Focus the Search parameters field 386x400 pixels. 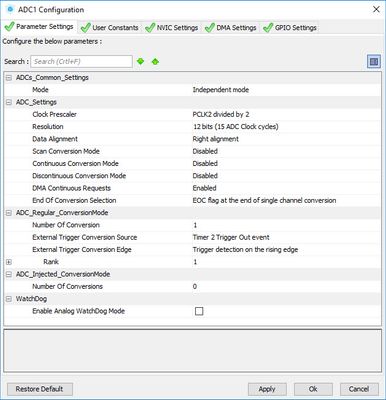click(81, 62)
